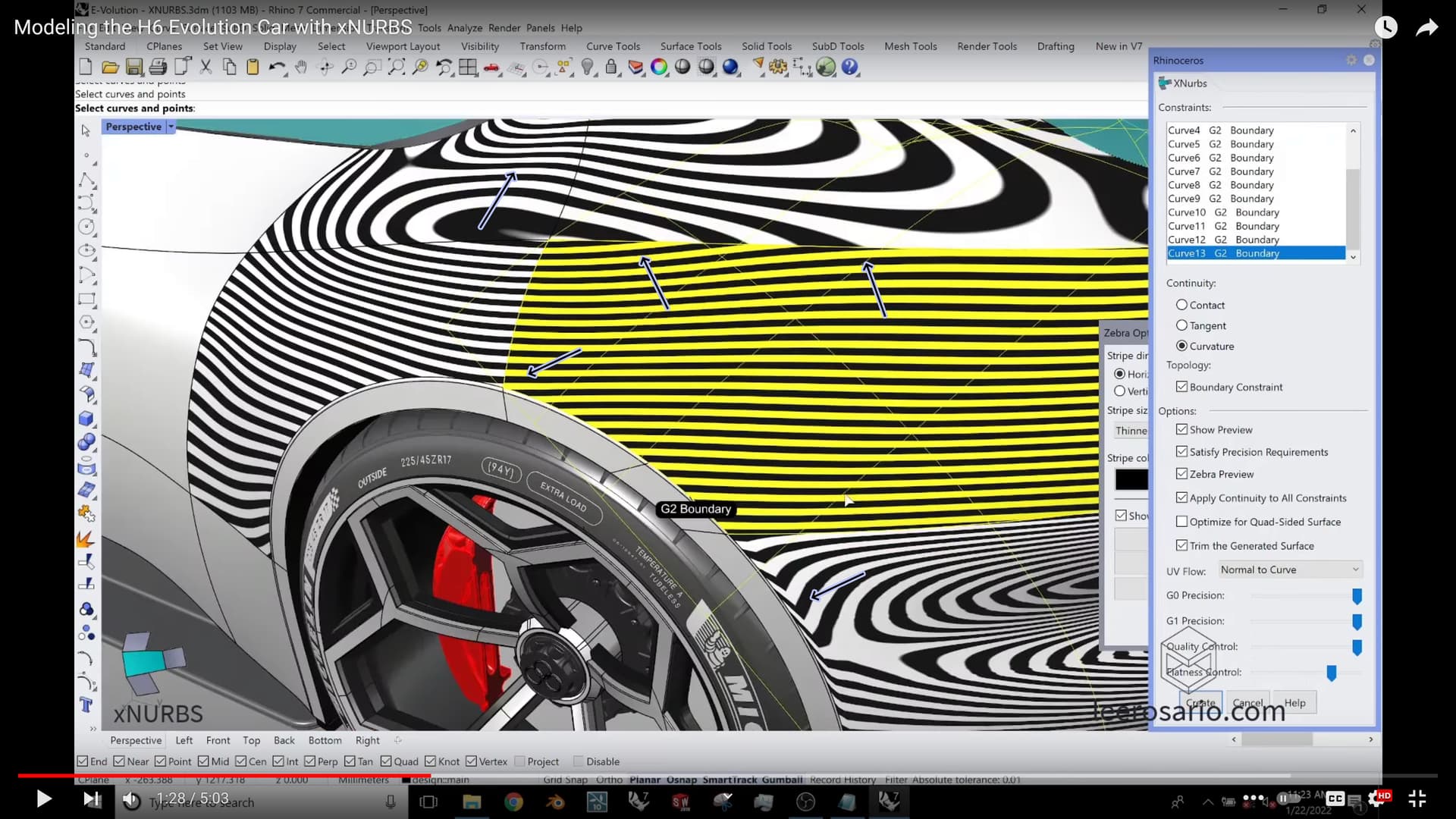This screenshot has width=1456, height=819.
Task: Click the video progress bar
Action: [728, 776]
